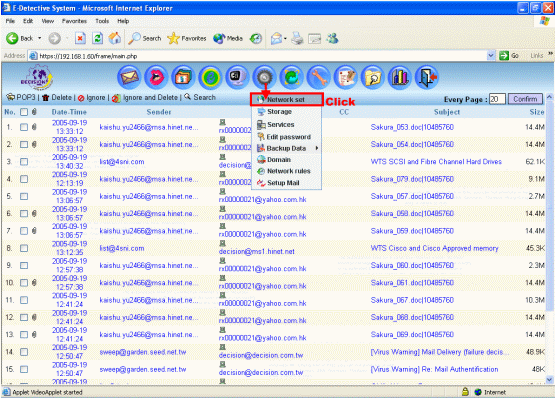This screenshot has height=398, width=555.
Task: Open the lips chat module icon
Action: coord(156,77)
